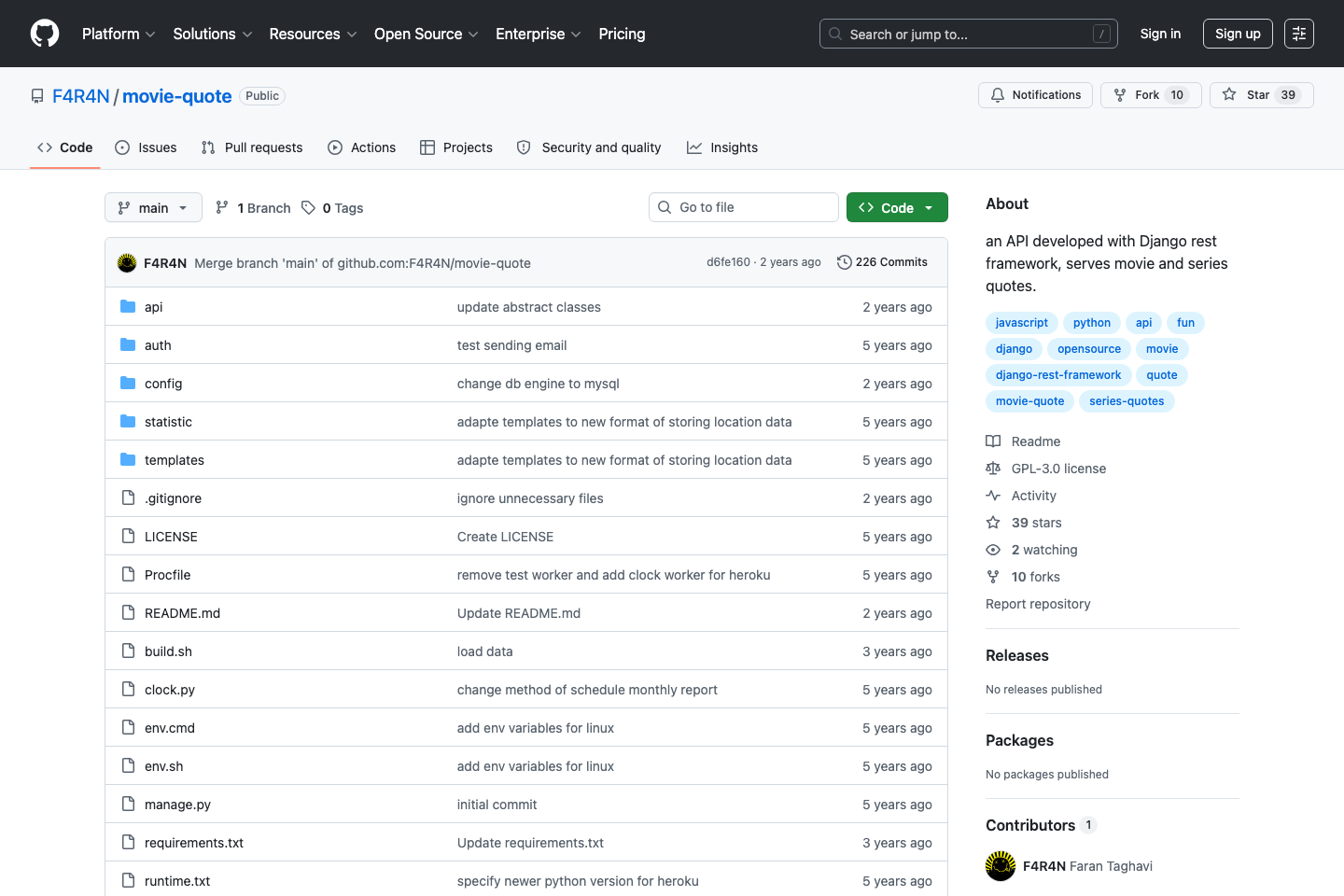This screenshot has height=896, width=1344.
Task: Click the GitHub logo icon
Action: click(45, 34)
